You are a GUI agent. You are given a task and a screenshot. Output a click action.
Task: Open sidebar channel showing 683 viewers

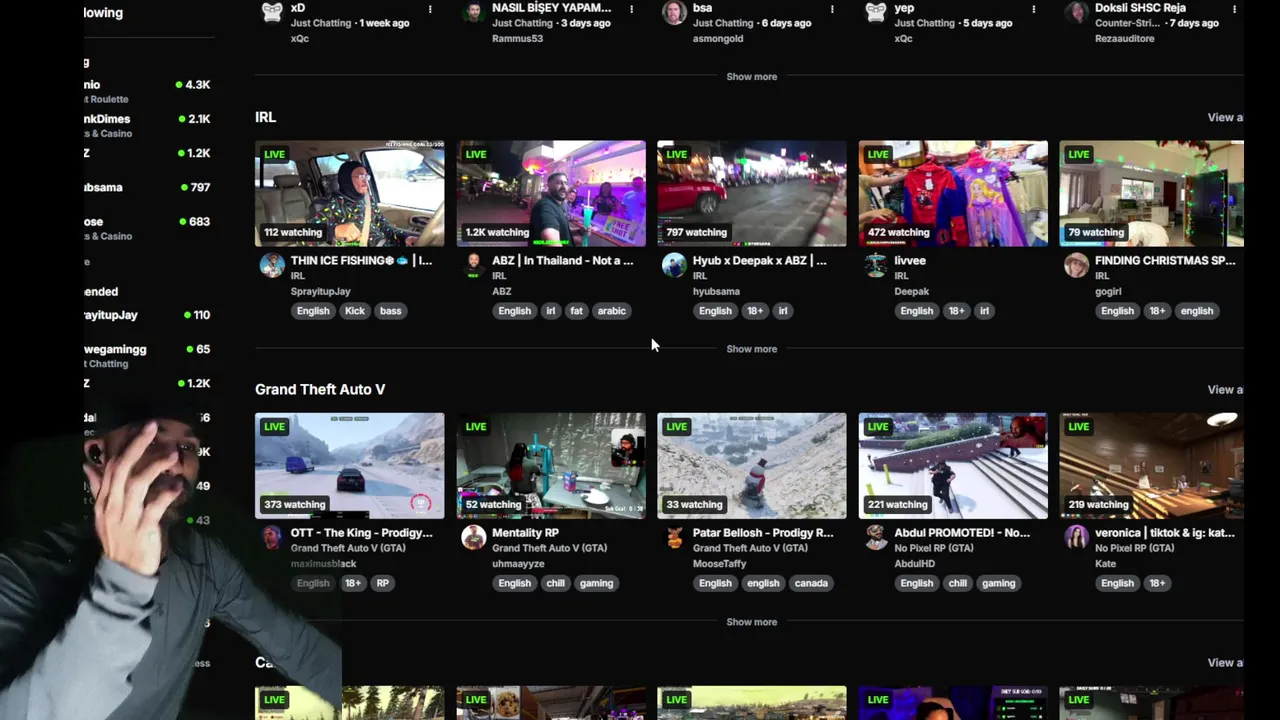click(150, 228)
